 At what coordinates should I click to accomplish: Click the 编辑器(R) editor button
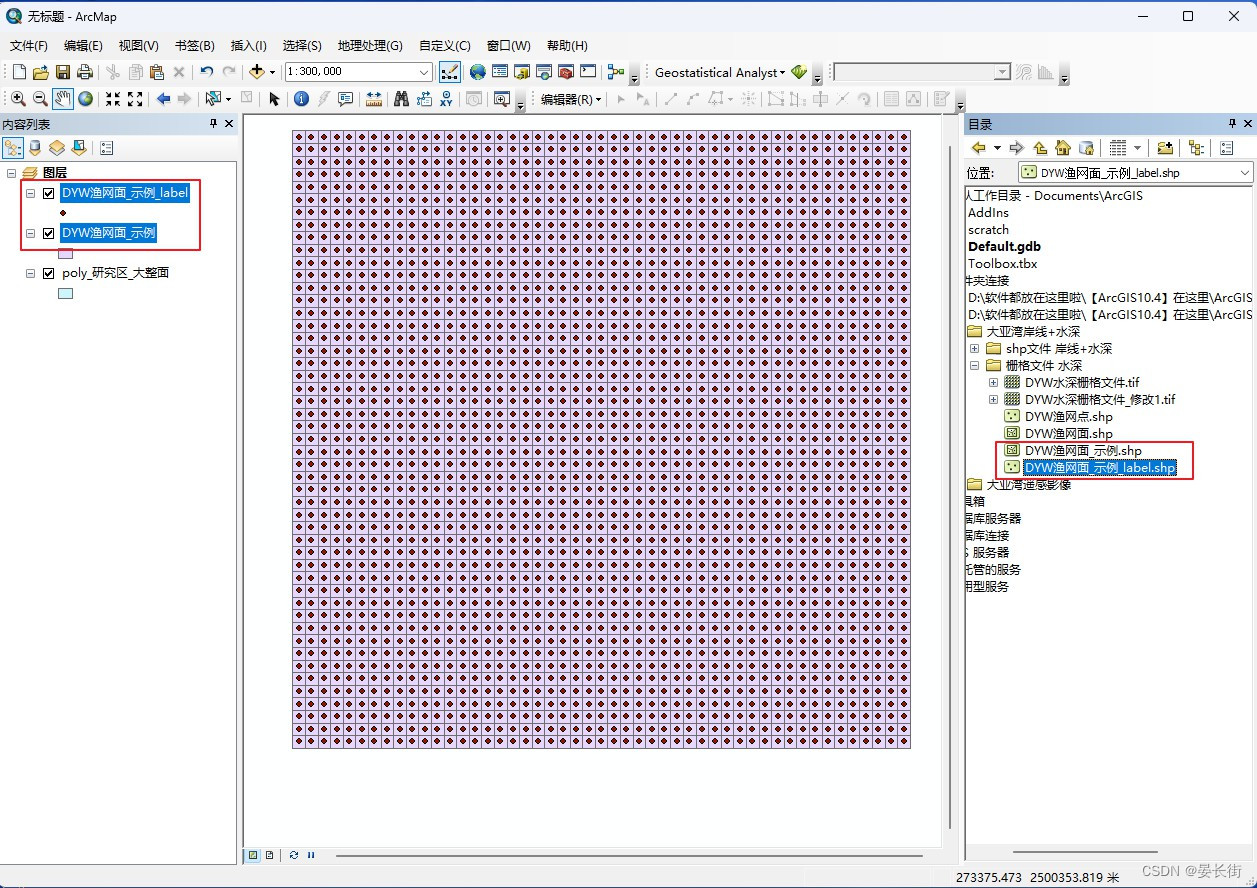[571, 99]
